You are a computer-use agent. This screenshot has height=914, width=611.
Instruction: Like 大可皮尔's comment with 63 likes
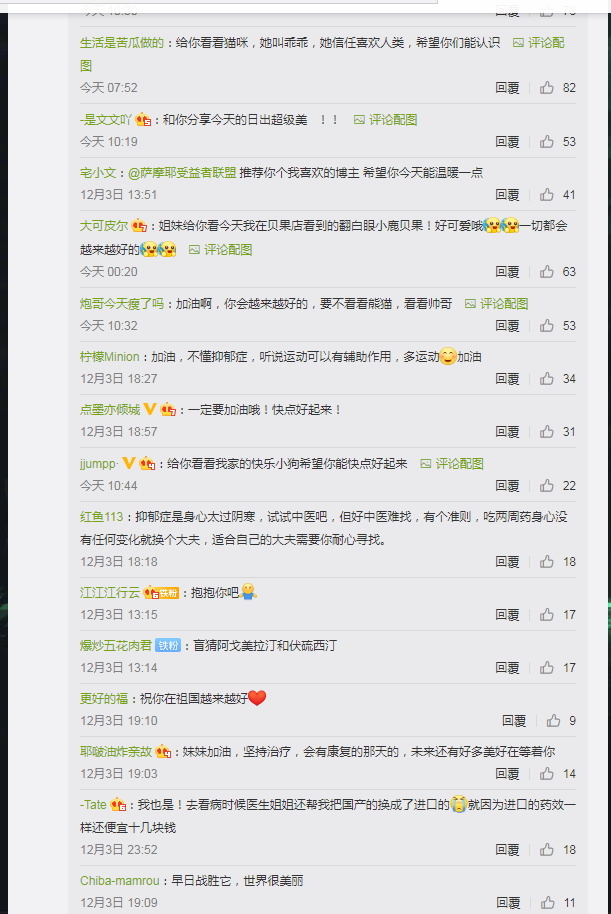point(546,272)
